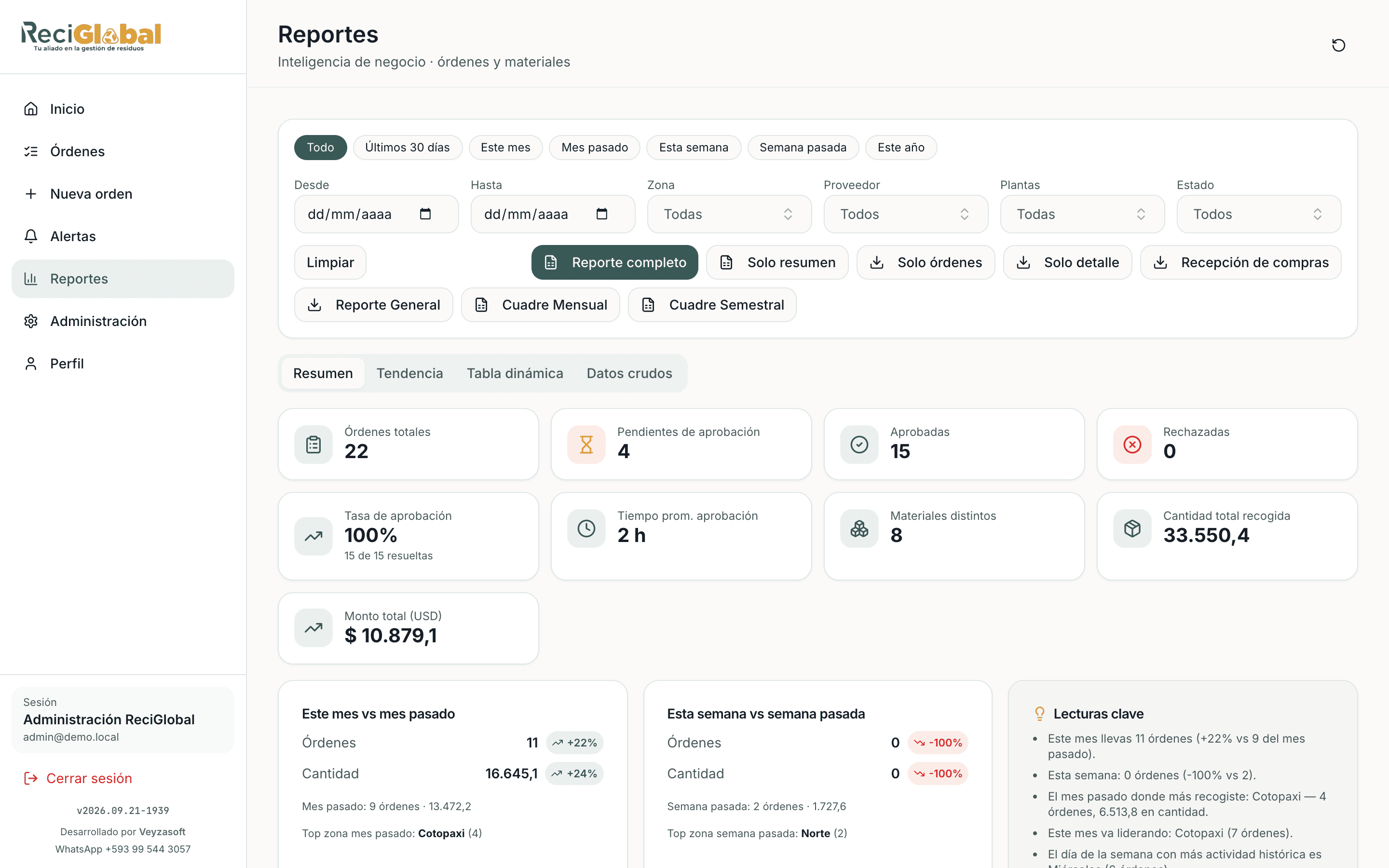Image resolution: width=1389 pixels, height=868 pixels.
Task: Click the Administración ReciGlobal session card
Action: tap(123, 719)
